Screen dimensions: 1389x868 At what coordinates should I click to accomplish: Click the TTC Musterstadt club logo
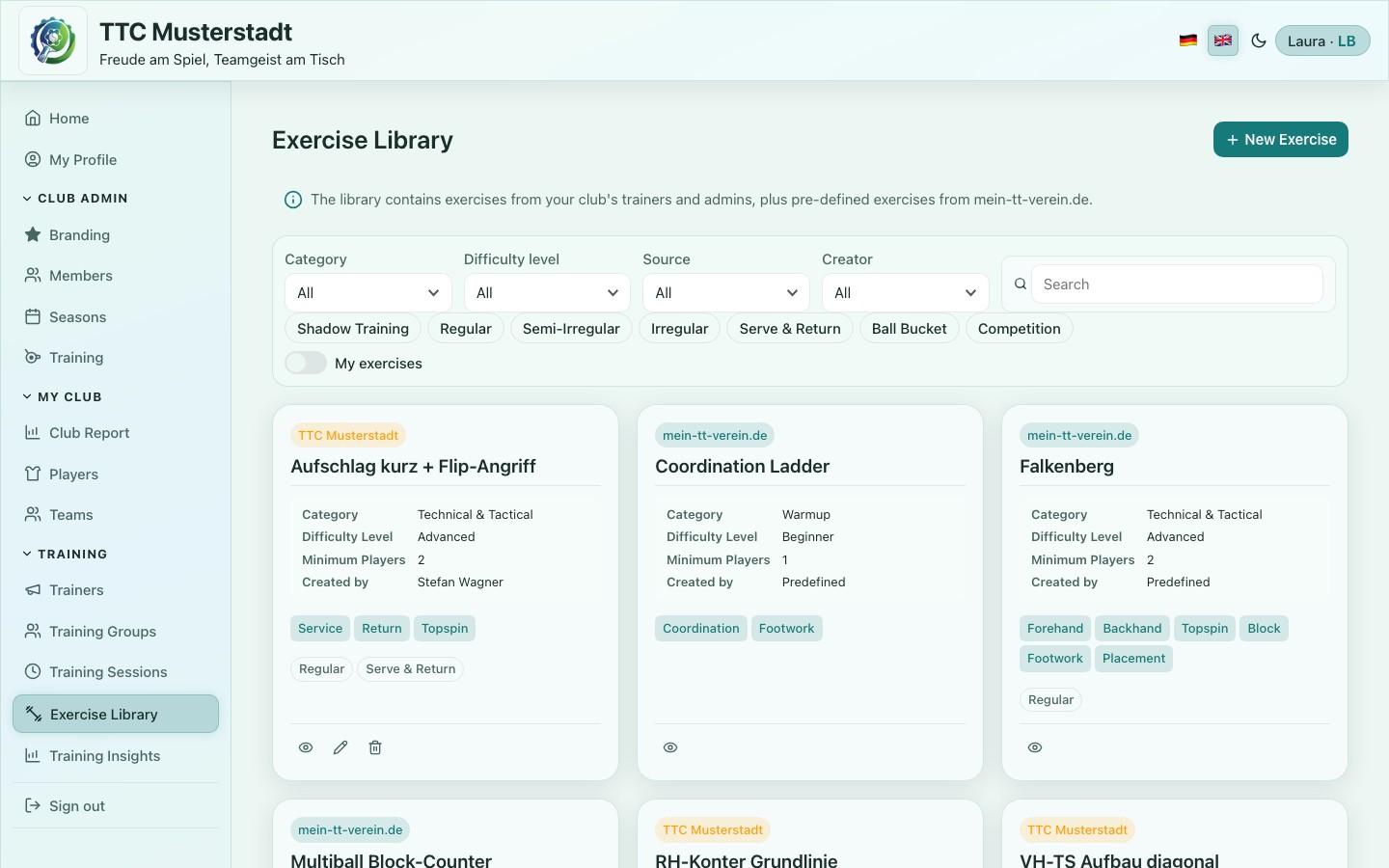(53, 41)
